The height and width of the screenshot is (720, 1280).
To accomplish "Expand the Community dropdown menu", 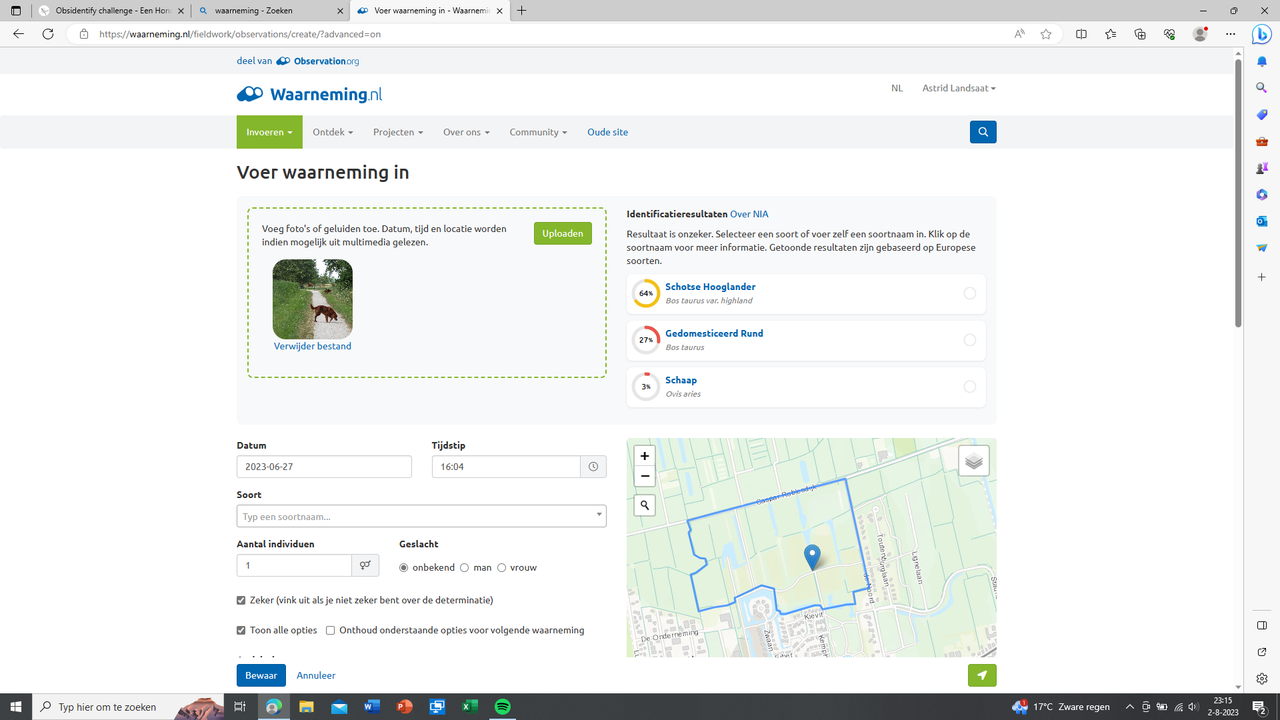I will tap(538, 132).
